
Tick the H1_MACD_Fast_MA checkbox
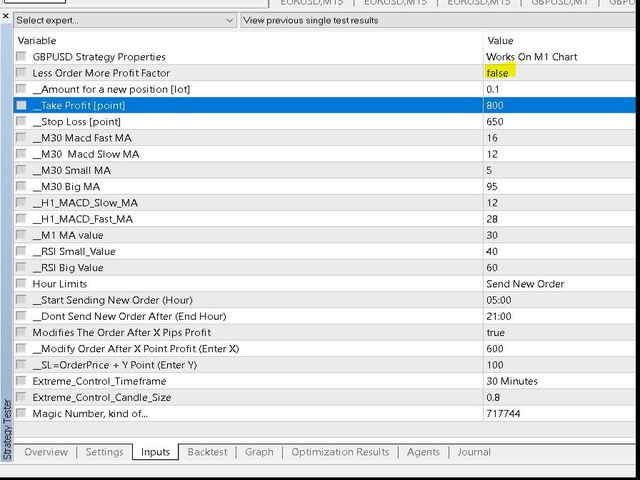tap(21, 218)
